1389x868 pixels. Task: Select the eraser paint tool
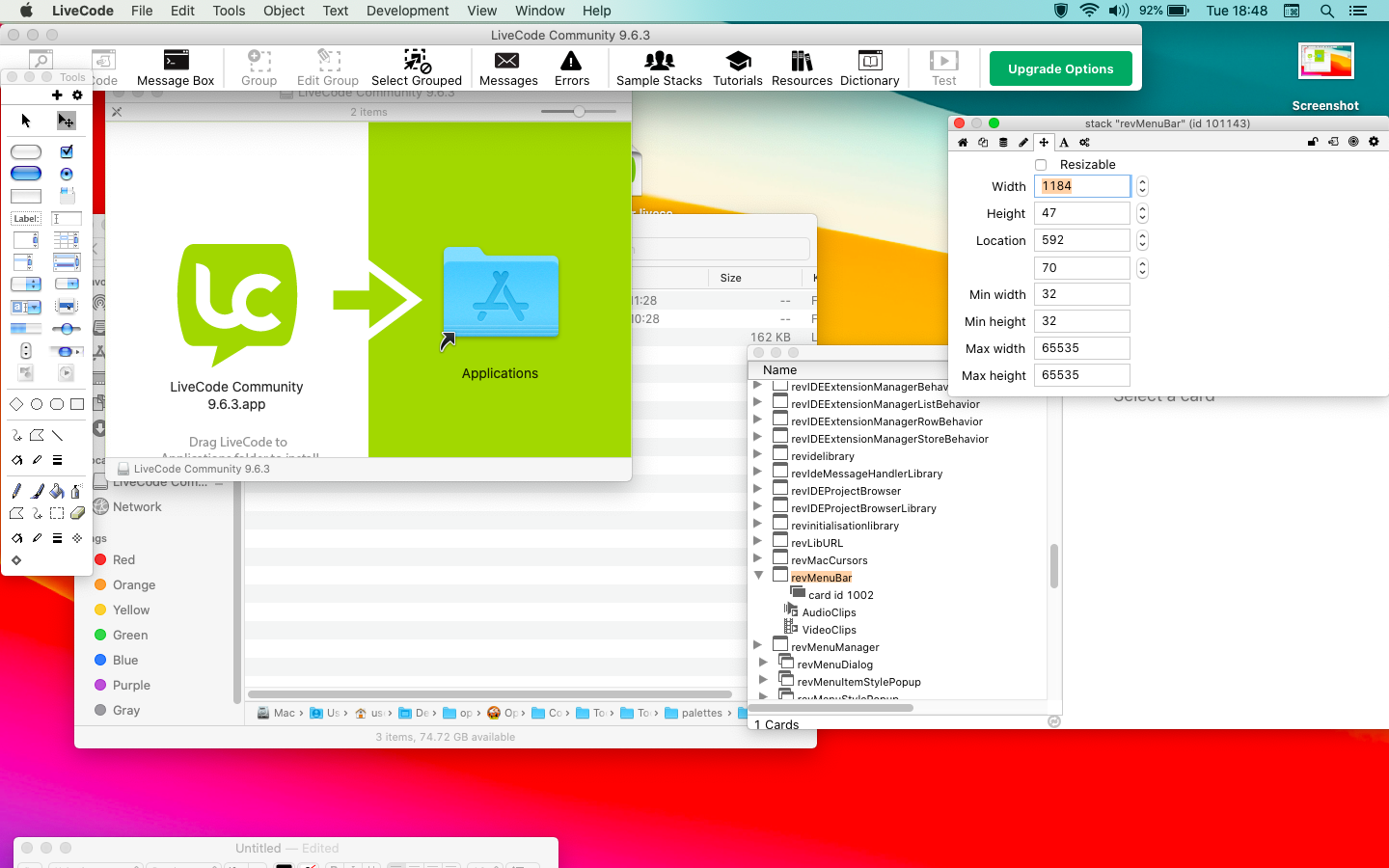click(77, 513)
